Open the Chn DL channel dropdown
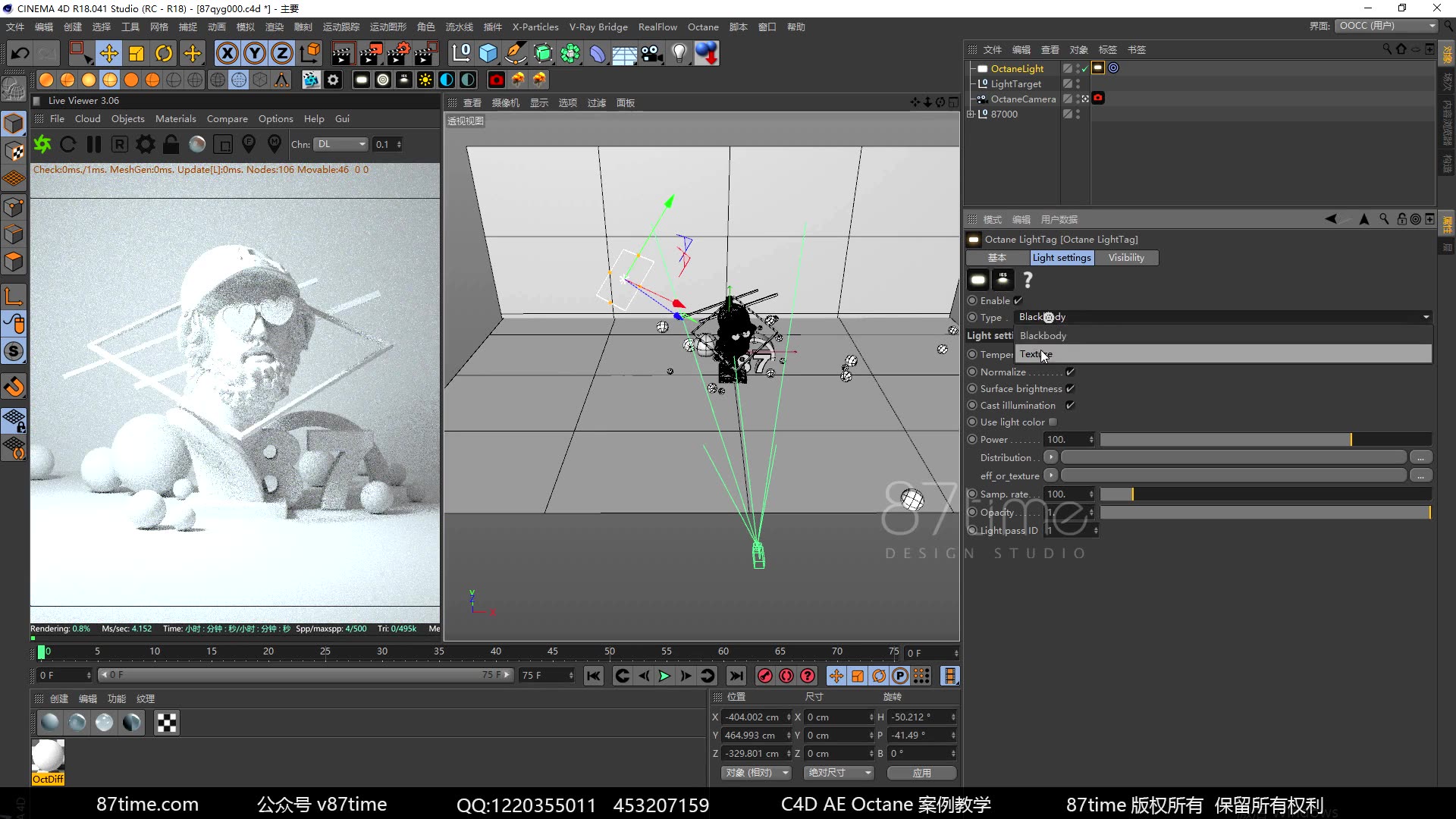 coord(341,144)
